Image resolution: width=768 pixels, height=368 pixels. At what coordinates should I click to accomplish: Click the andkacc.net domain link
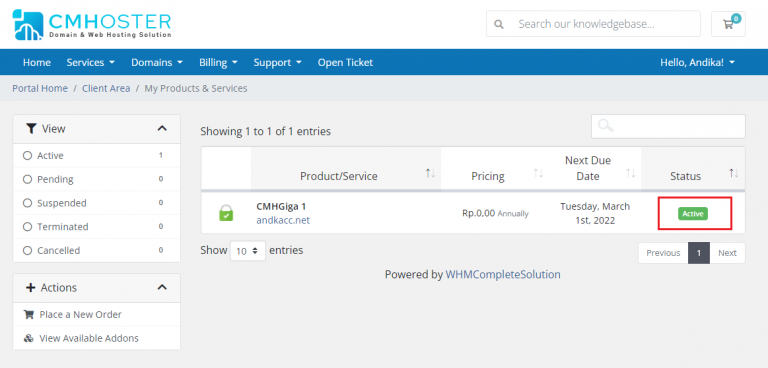[x=283, y=220]
